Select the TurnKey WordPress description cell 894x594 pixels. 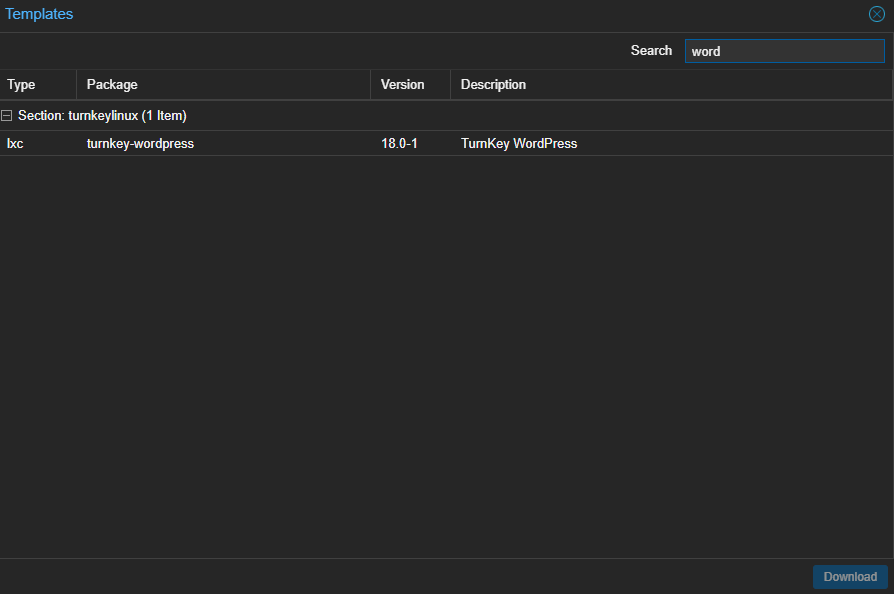pyautogui.click(x=519, y=144)
